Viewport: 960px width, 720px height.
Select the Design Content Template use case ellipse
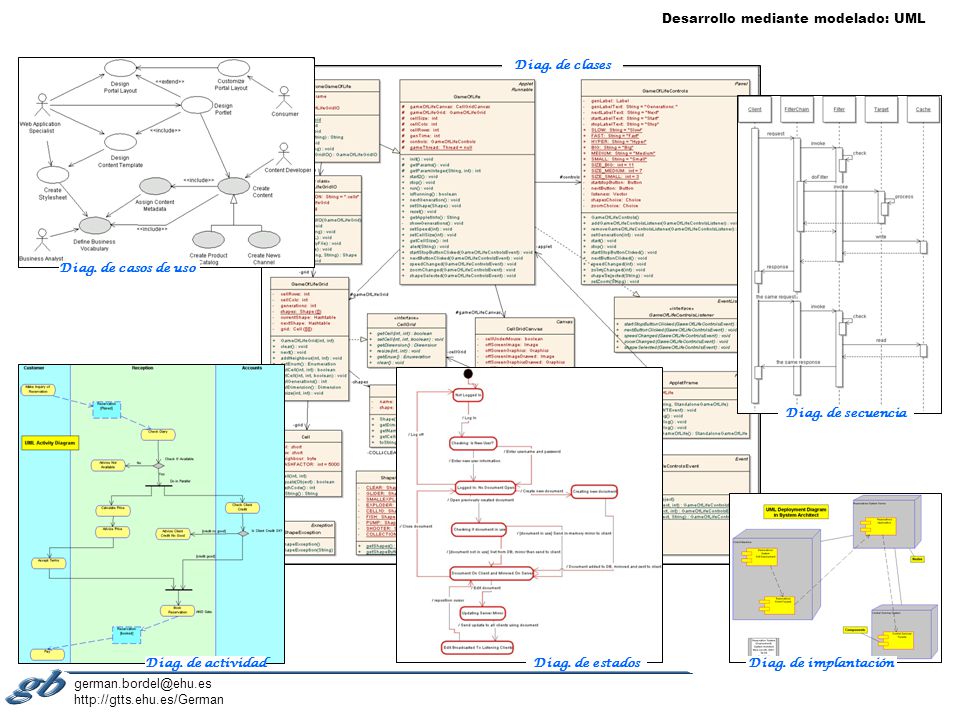[120, 142]
